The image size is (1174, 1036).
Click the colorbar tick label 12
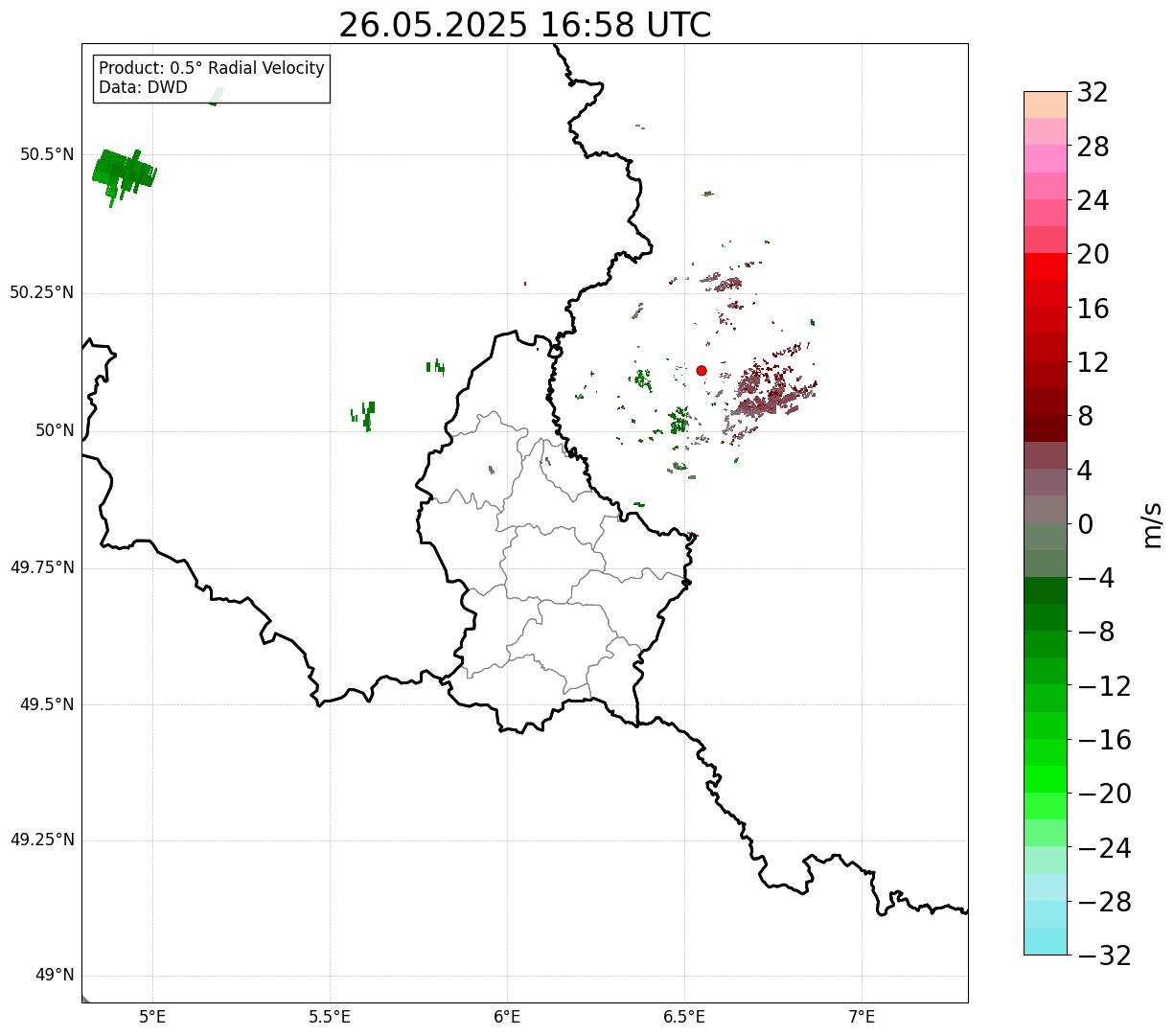1093,362
